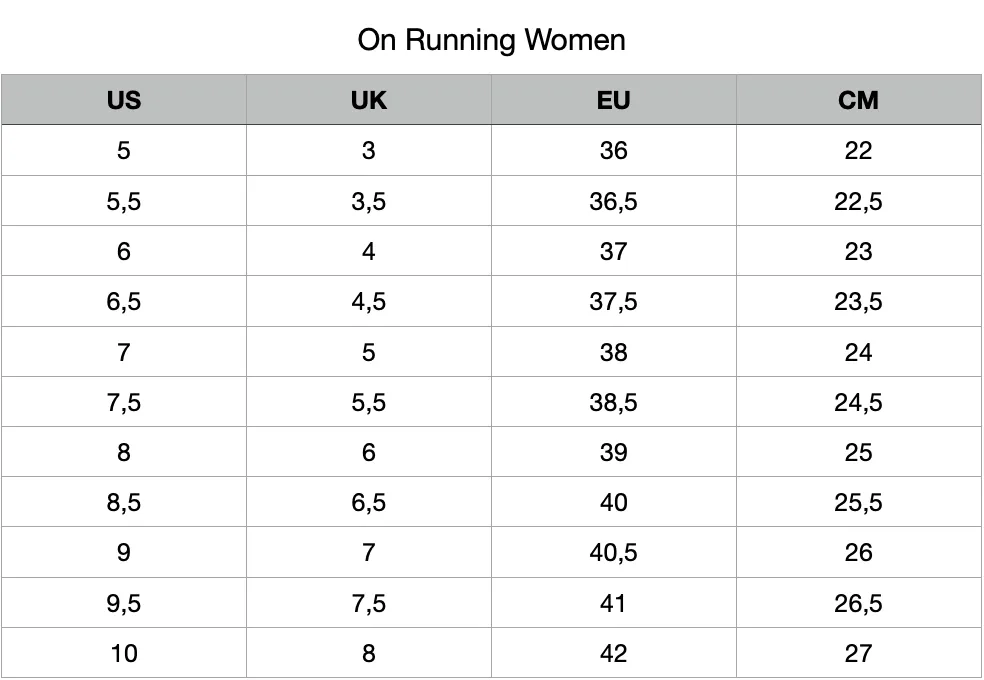The width and height of the screenshot is (984, 680).
Task: Select the US cell showing 8
Action: (x=124, y=452)
